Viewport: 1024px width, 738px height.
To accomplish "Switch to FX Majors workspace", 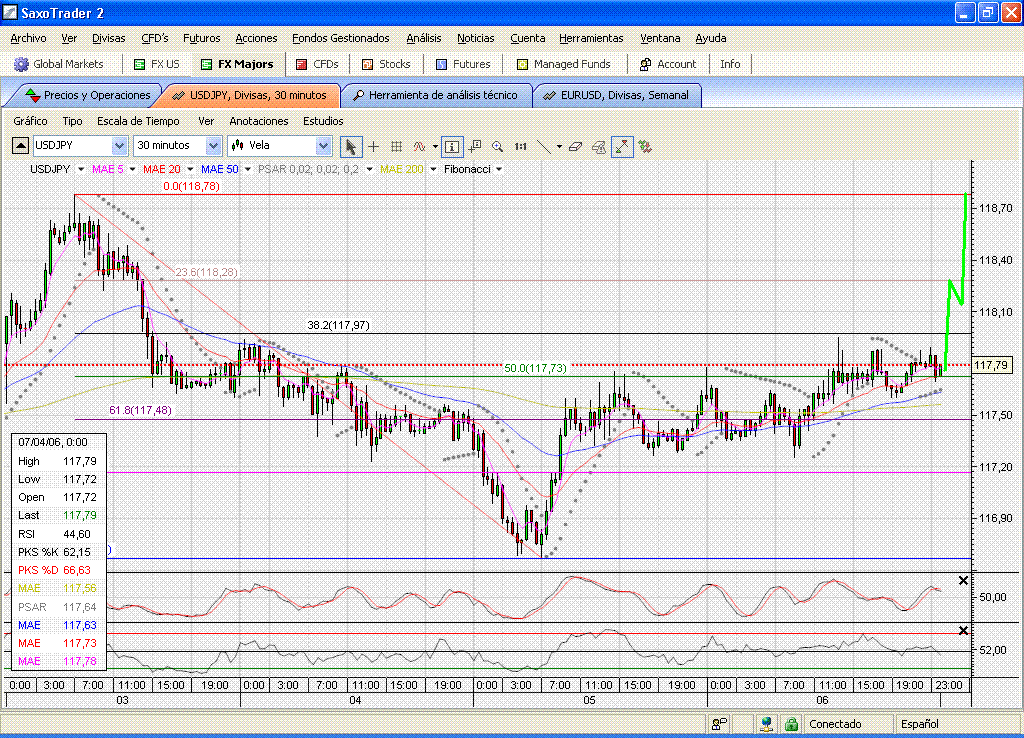I will pos(237,64).
